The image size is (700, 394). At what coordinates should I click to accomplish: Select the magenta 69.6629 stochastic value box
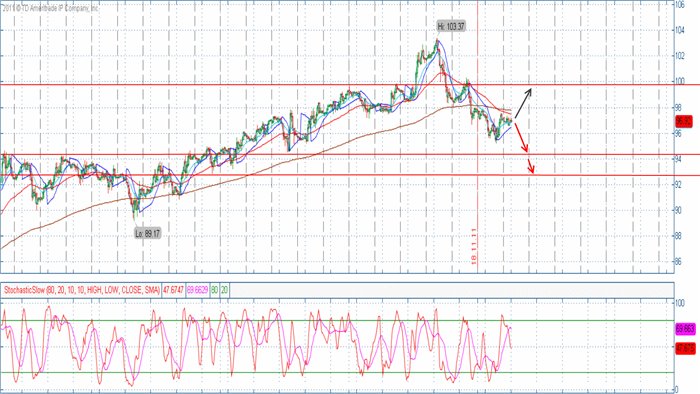[197, 290]
